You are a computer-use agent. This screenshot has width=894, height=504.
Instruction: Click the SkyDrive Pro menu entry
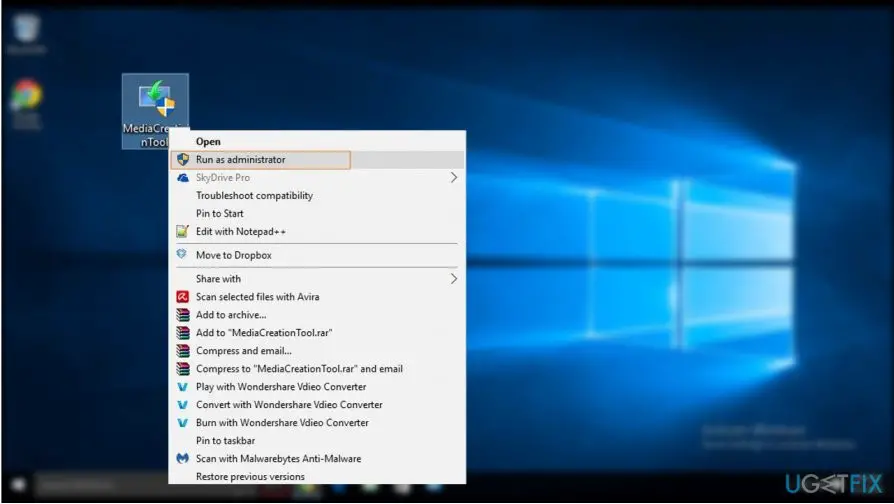[317, 178]
